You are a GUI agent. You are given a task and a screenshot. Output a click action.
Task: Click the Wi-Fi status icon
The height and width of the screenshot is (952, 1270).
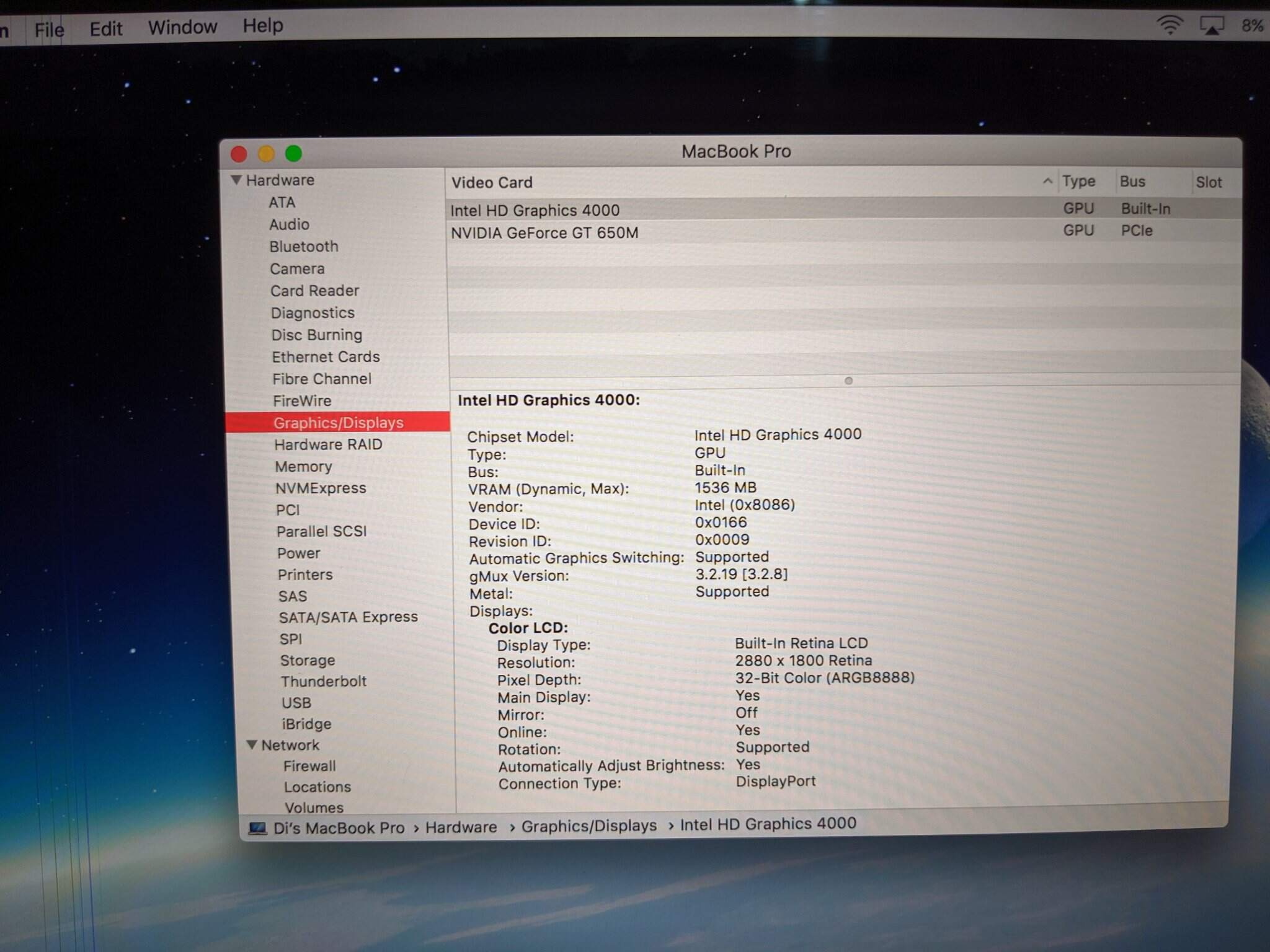(x=1169, y=25)
